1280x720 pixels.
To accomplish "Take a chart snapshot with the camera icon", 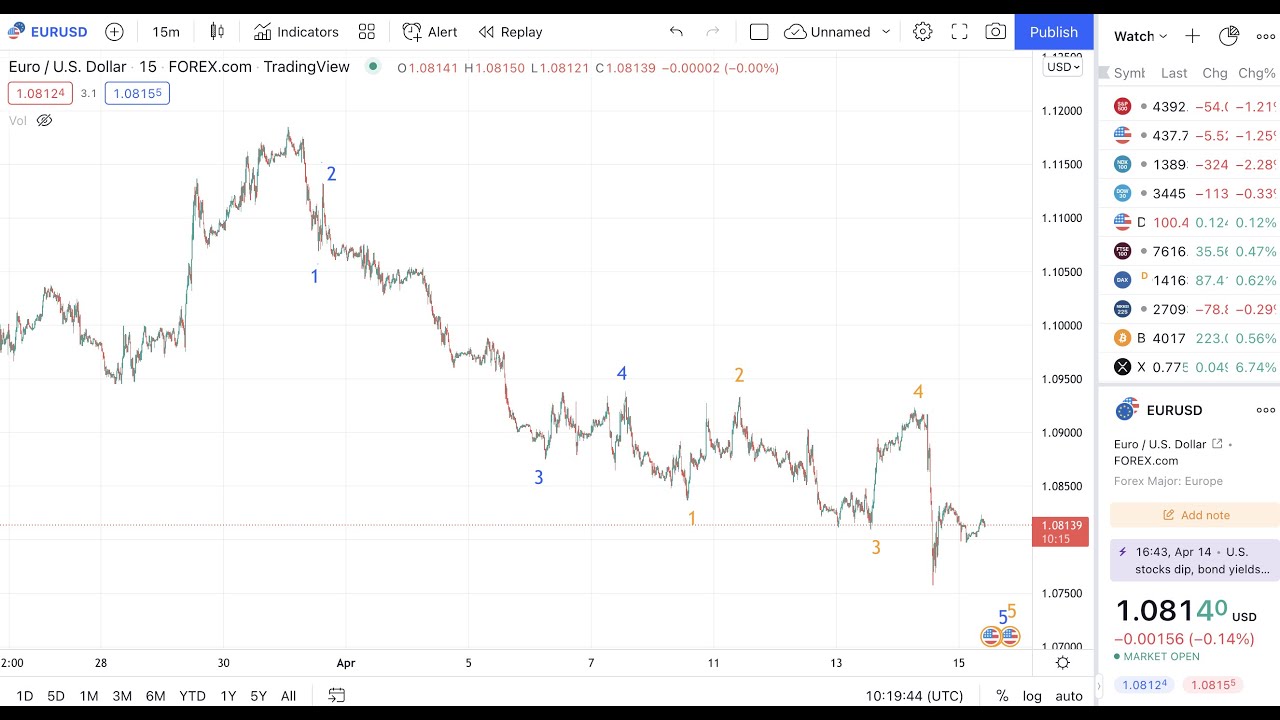I will [996, 32].
